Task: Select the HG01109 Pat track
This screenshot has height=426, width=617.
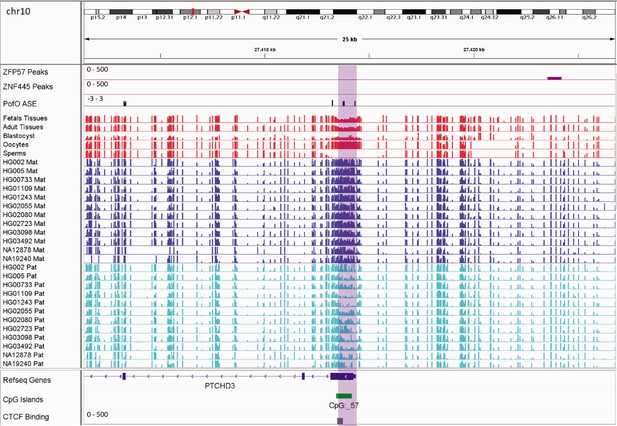Action: pyautogui.click(x=24, y=293)
